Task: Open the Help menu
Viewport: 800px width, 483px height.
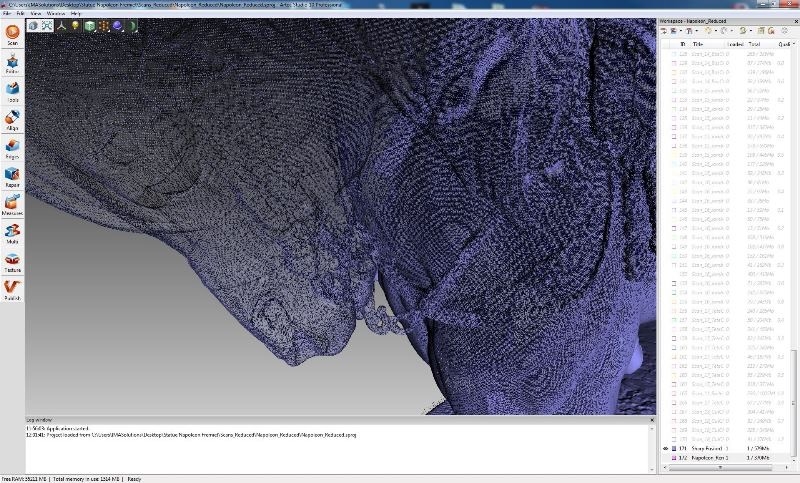Action: point(76,13)
